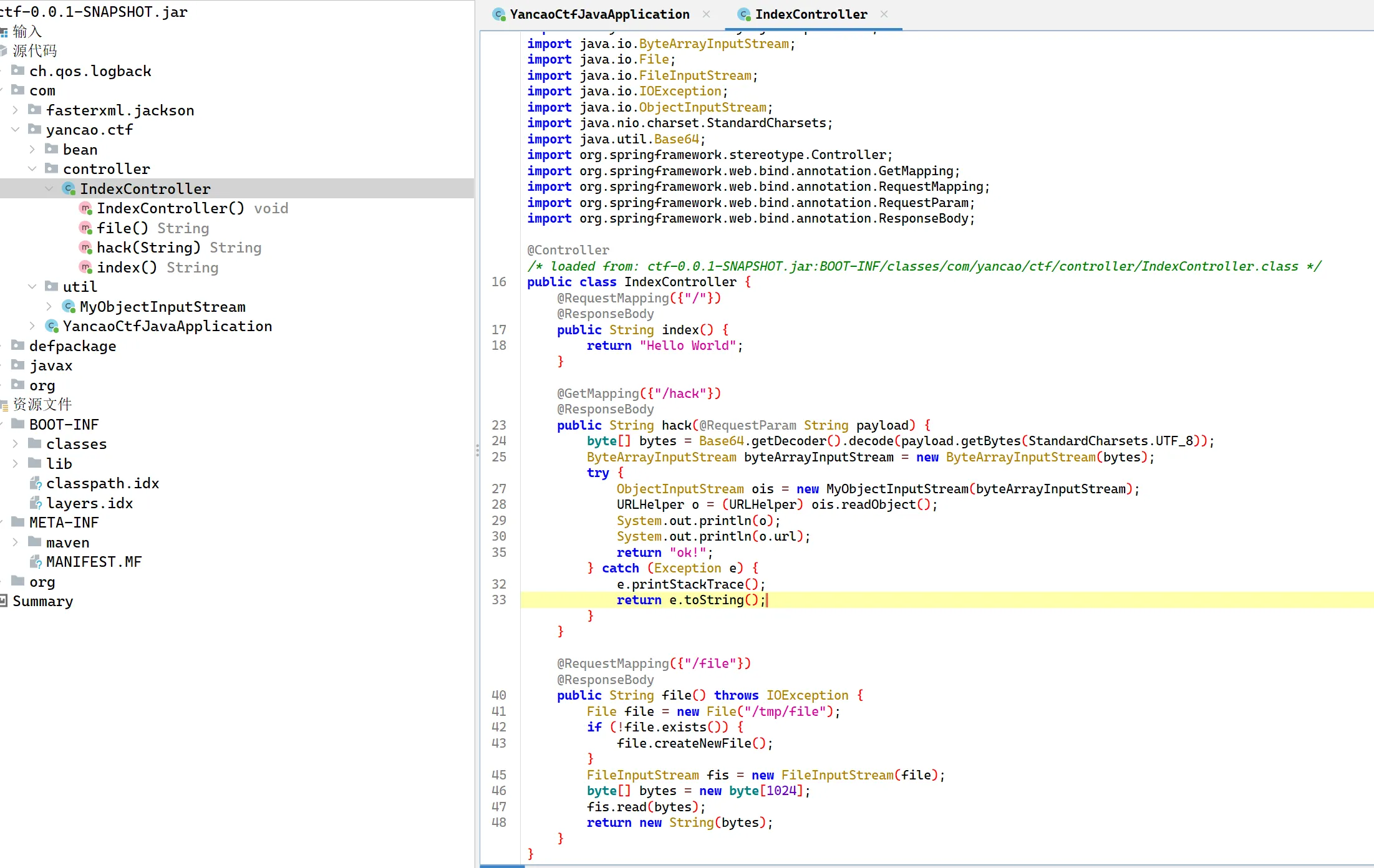1374x868 pixels.
Task: Close the YancaoCtfJavaApplication editor tab
Action: click(x=706, y=14)
